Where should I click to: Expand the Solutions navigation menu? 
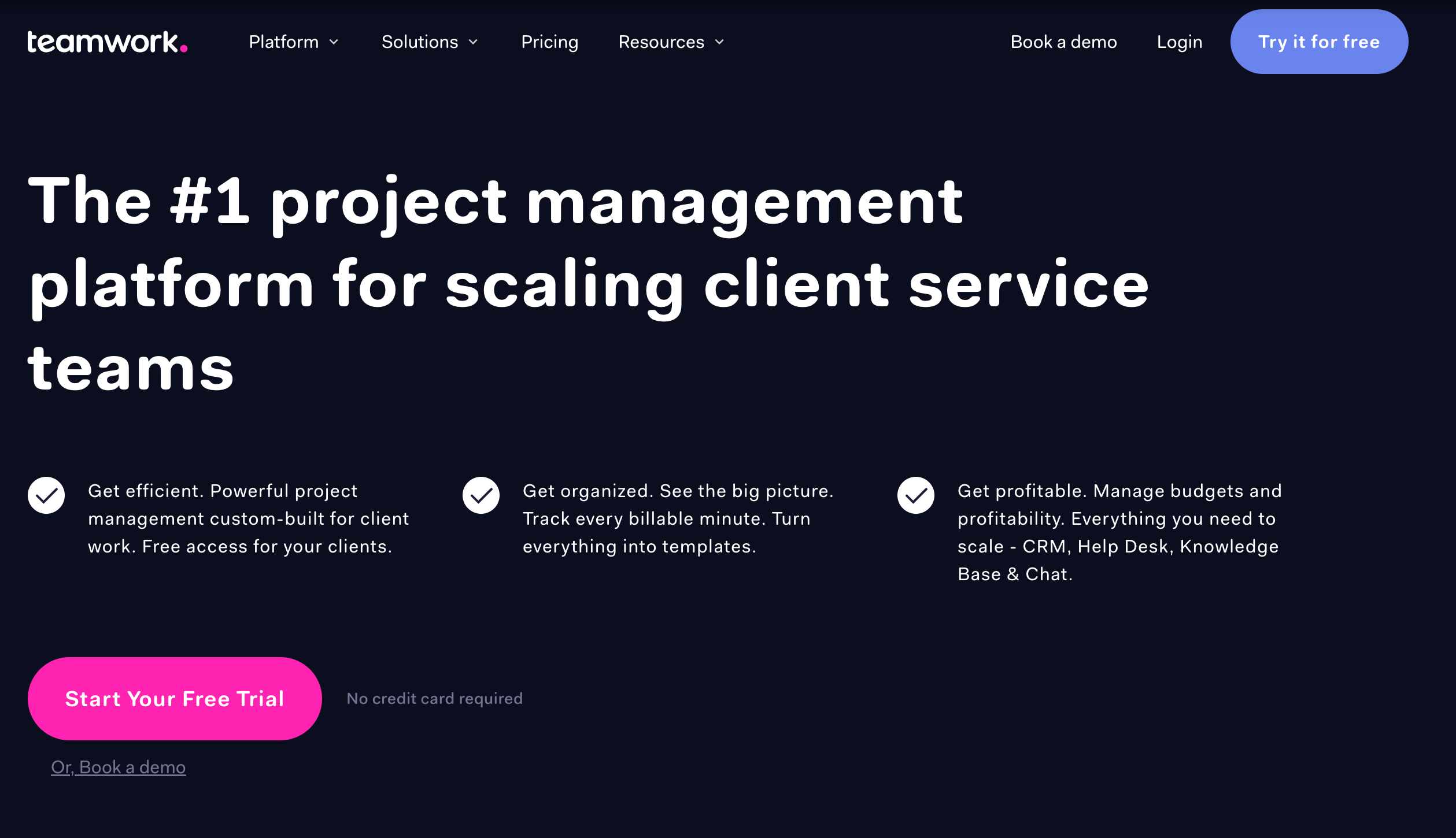[x=430, y=42]
